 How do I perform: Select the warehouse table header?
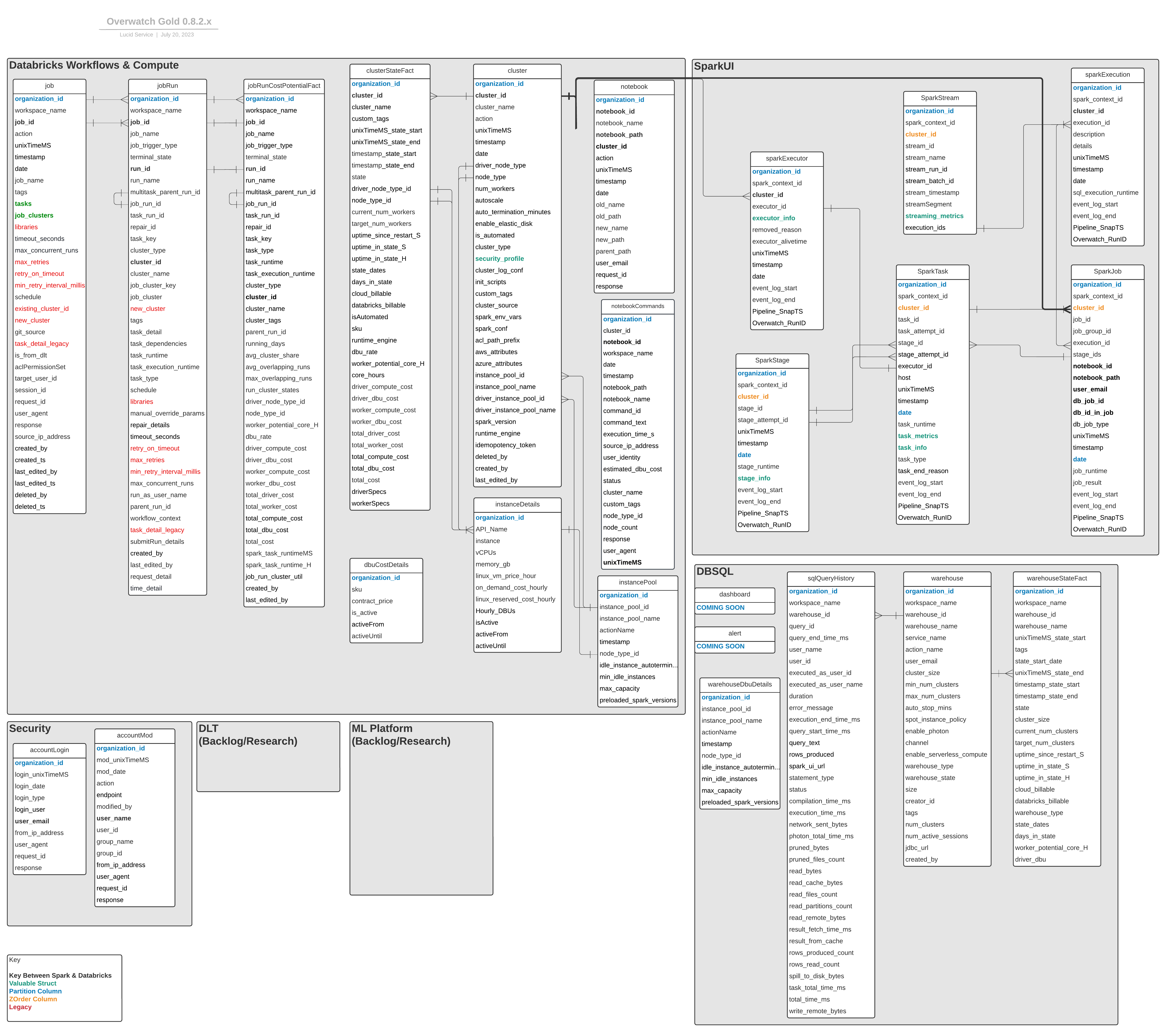tap(947, 579)
